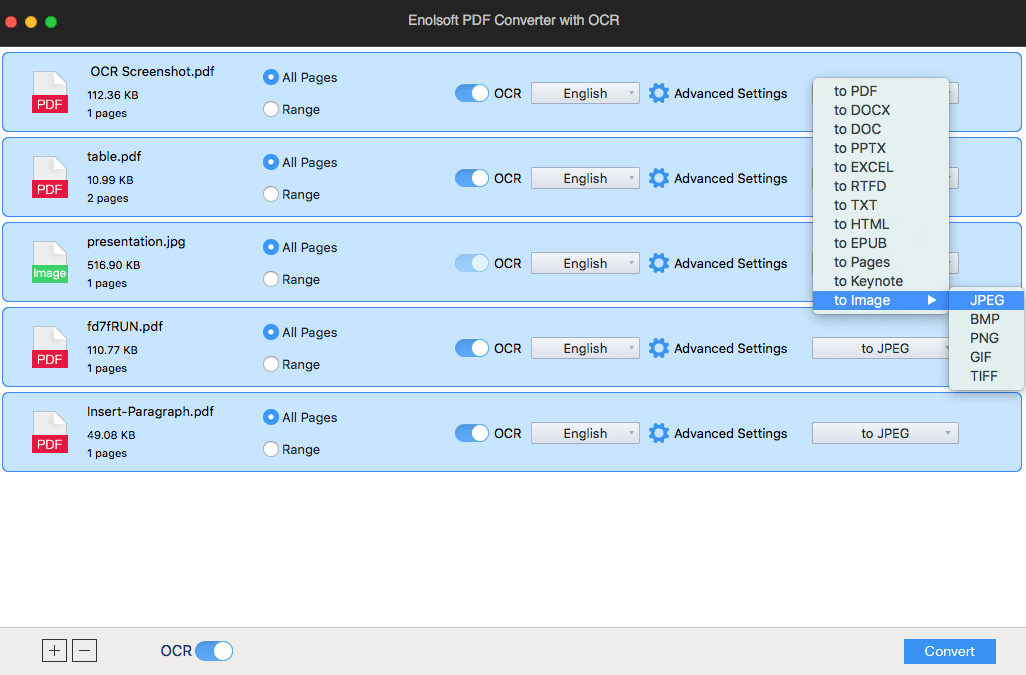The width and height of the screenshot is (1026, 675).
Task: Pick PNG in the image submenu
Action: tap(987, 338)
